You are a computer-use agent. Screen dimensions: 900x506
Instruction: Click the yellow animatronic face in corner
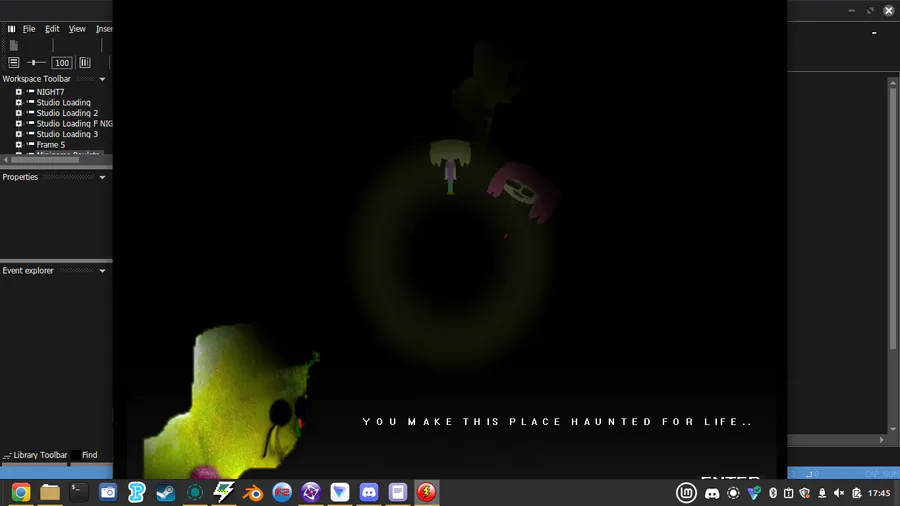pyautogui.click(x=232, y=402)
